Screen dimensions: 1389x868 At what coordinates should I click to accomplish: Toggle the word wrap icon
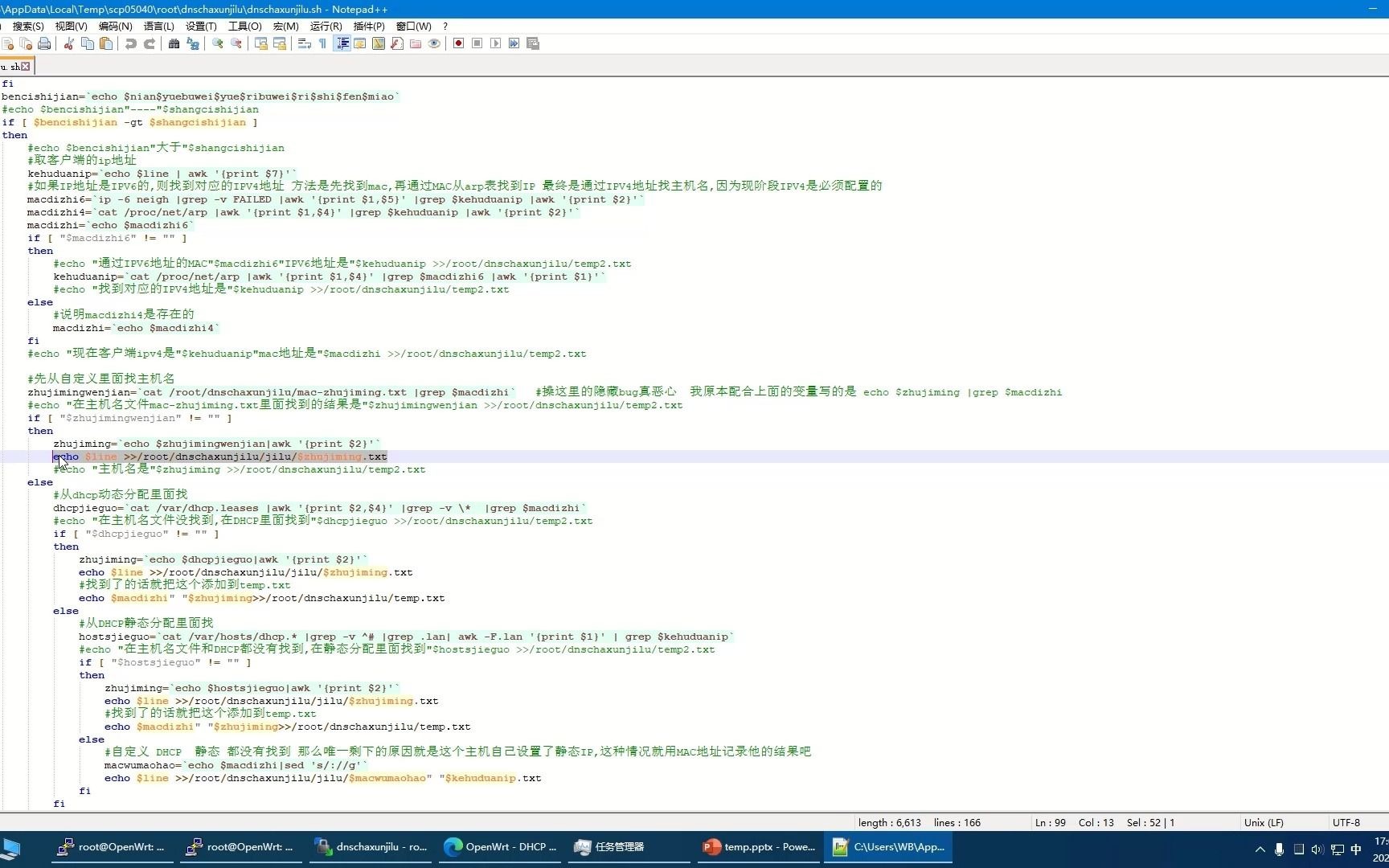305,43
